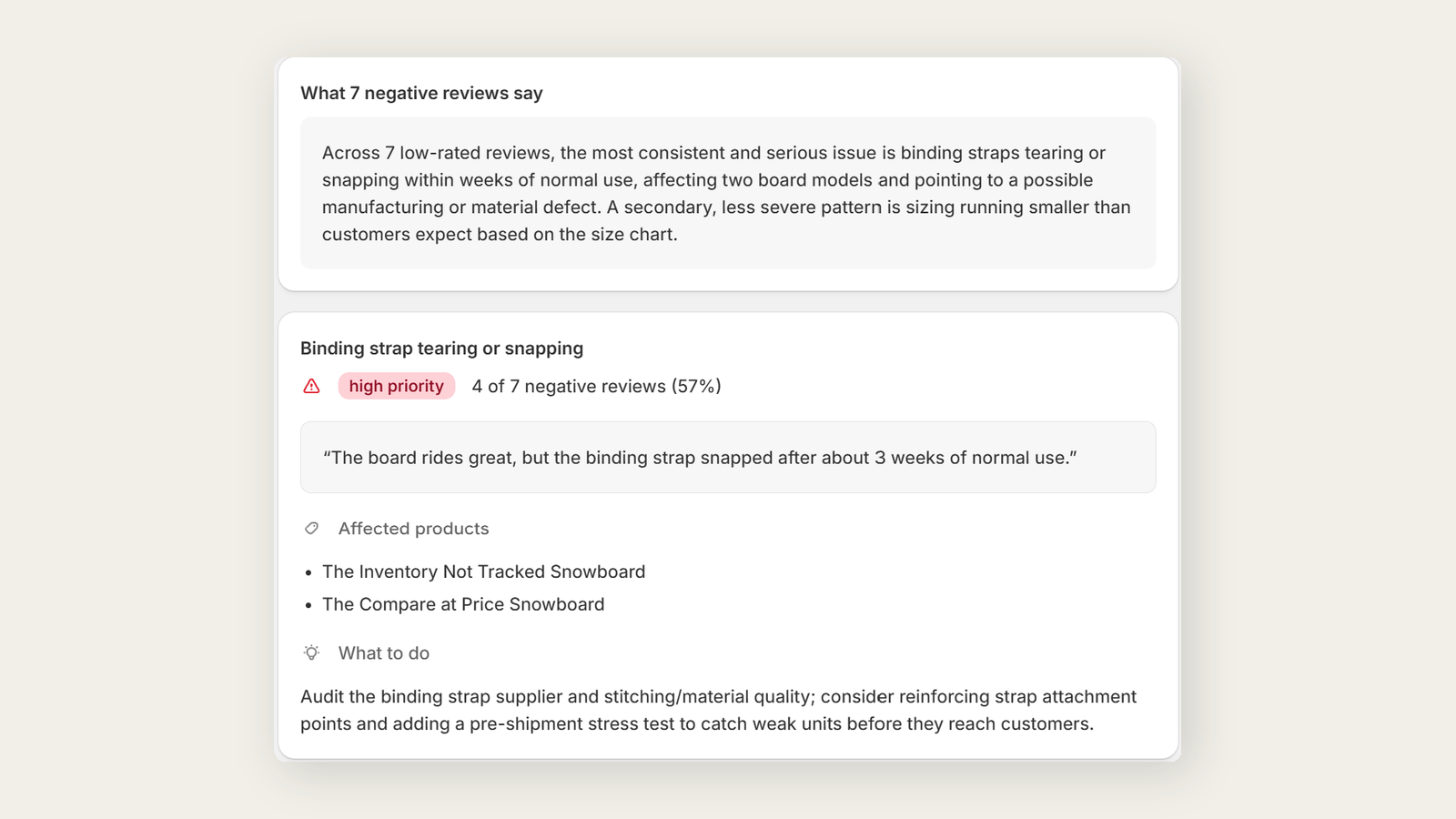Open The Compare at Price Snowboard item
This screenshot has height=819, width=1456.
point(463,604)
